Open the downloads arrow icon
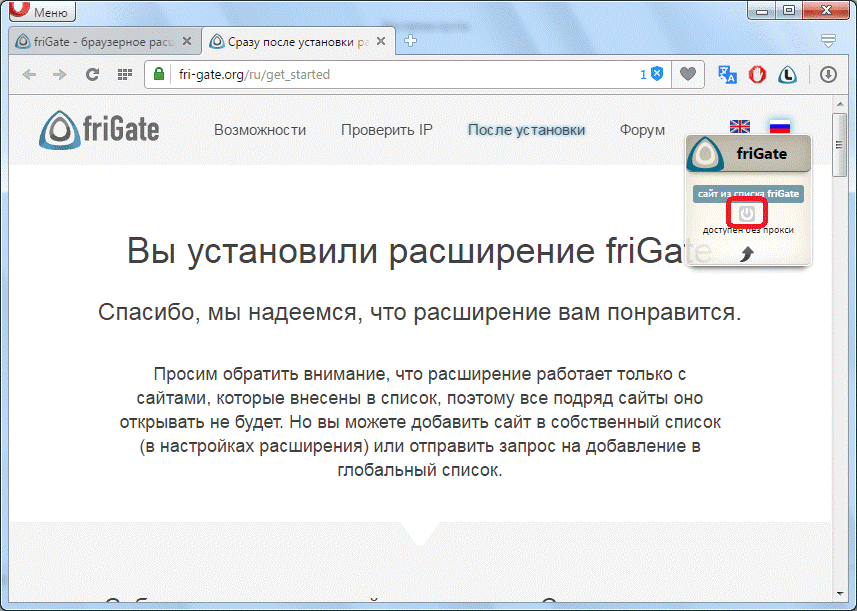Image resolution: width=857 pixels, height=611 pixels. point(828,74)
